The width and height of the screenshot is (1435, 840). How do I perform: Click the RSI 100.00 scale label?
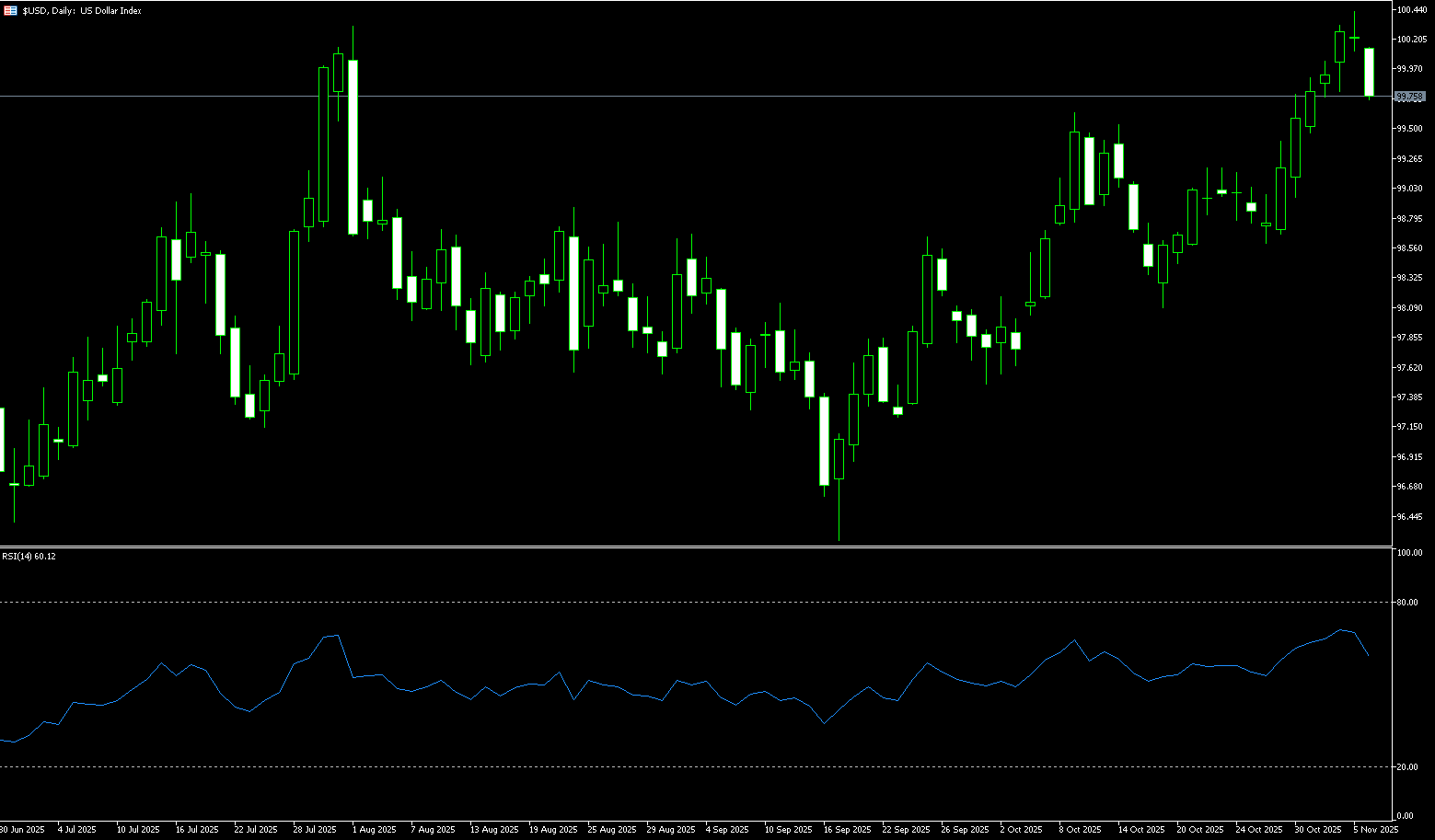point(1409,553)
